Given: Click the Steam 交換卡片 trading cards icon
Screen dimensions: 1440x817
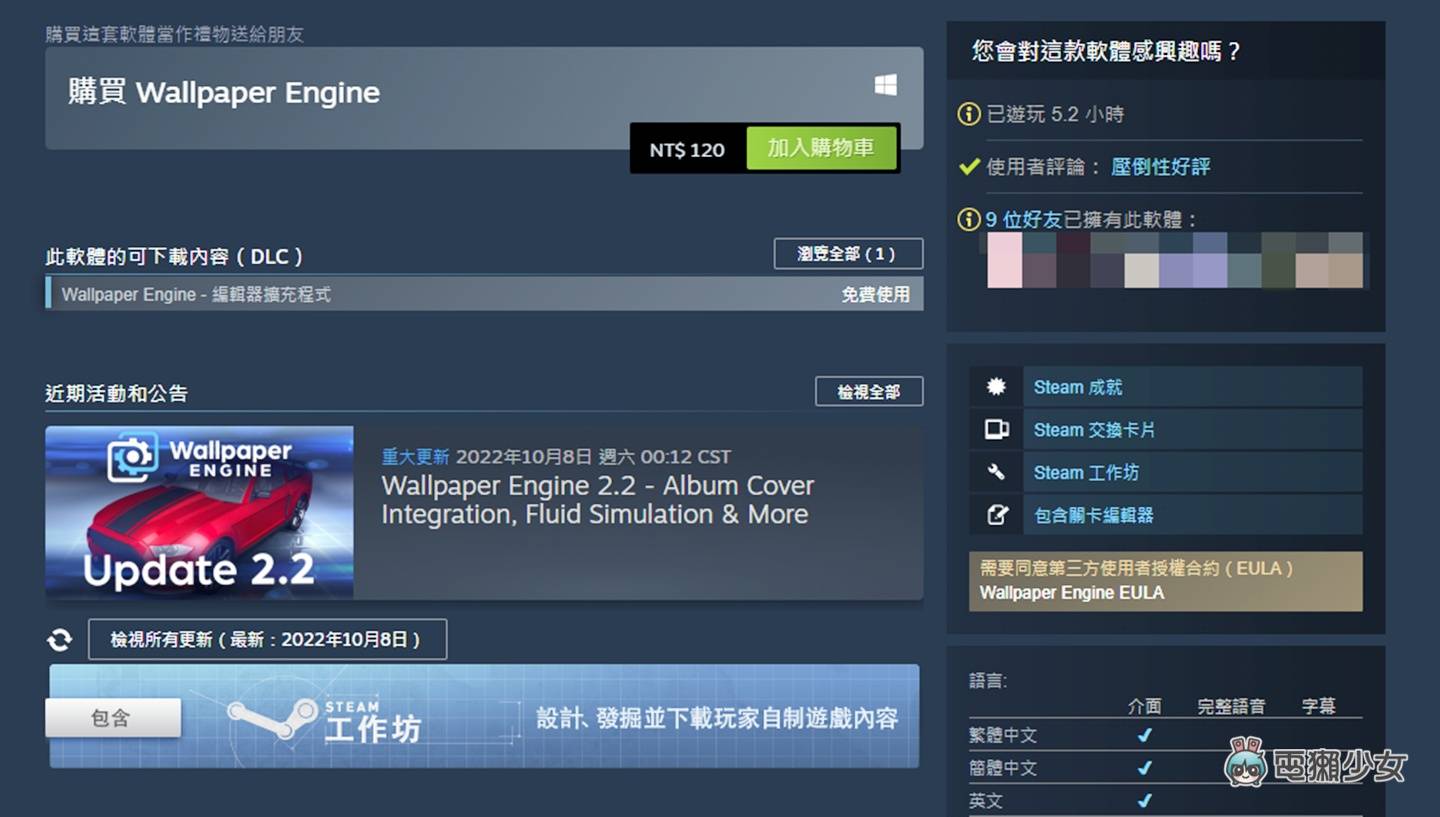Looking at the screenshot, I should click(994, 429).
